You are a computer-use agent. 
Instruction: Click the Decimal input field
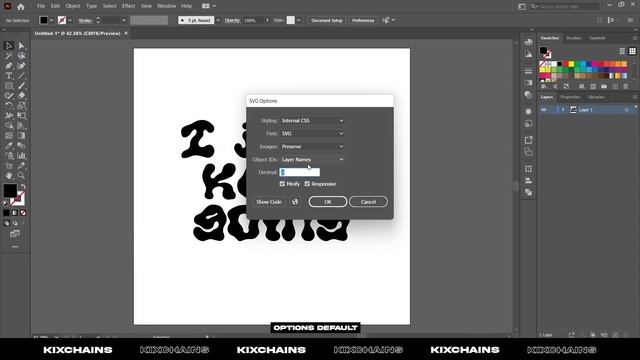[300, 172]
